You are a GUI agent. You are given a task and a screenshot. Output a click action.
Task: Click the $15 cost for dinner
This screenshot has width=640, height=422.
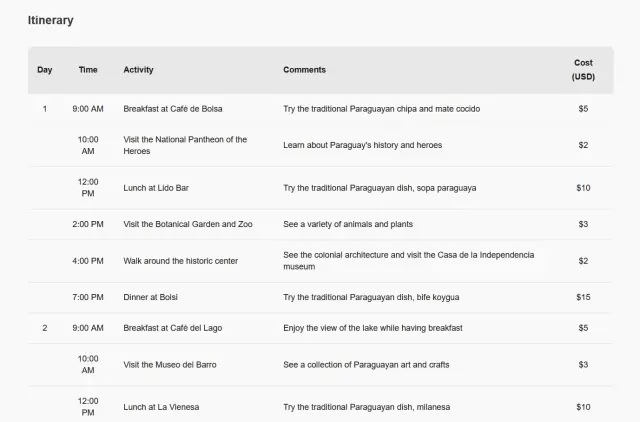583,297
